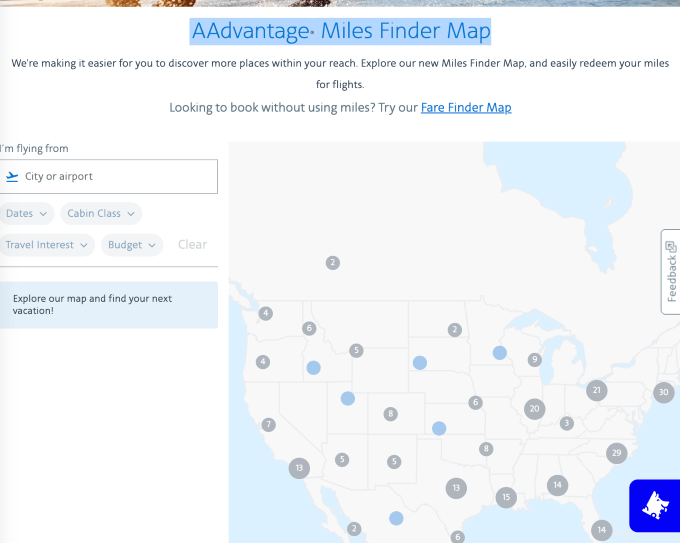
Task: Expand the Dates dropdown
Action: click(26, 213)
